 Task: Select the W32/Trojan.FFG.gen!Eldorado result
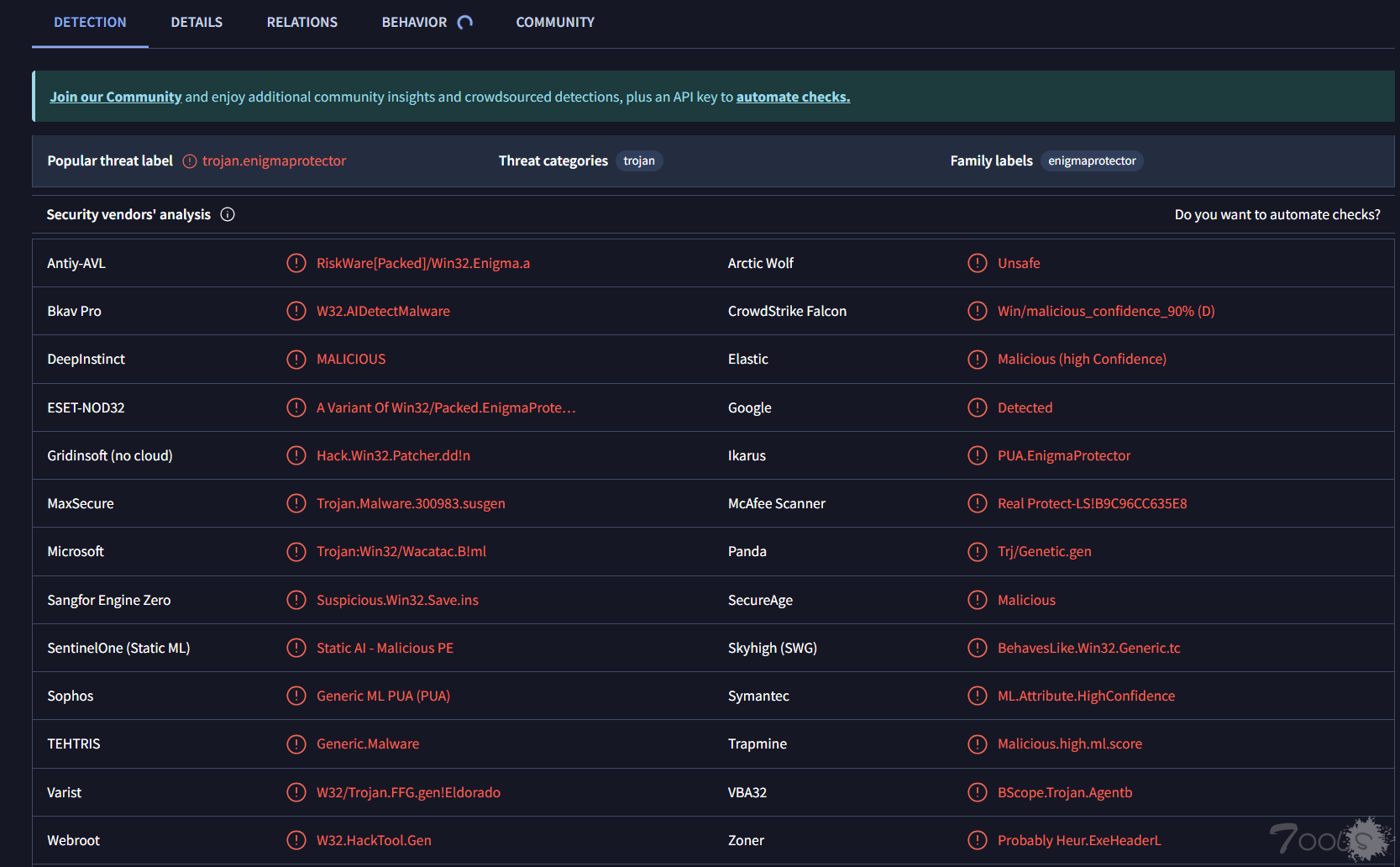coord(408,792)
